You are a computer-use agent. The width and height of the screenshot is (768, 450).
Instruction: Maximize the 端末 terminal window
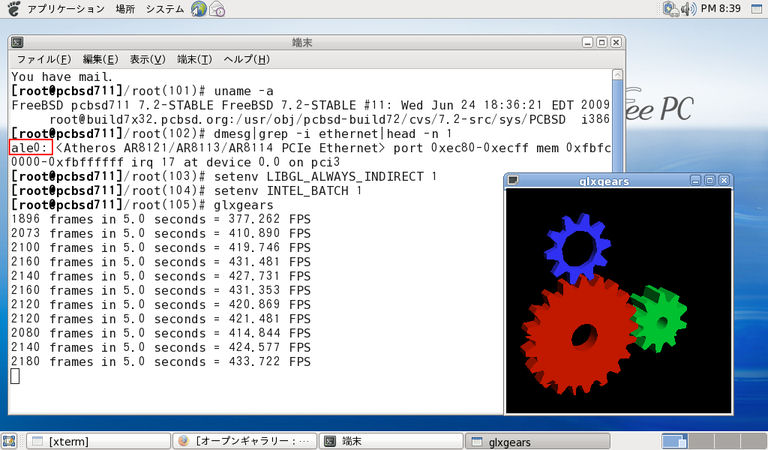pyautogui.click(x=602, y=43)
